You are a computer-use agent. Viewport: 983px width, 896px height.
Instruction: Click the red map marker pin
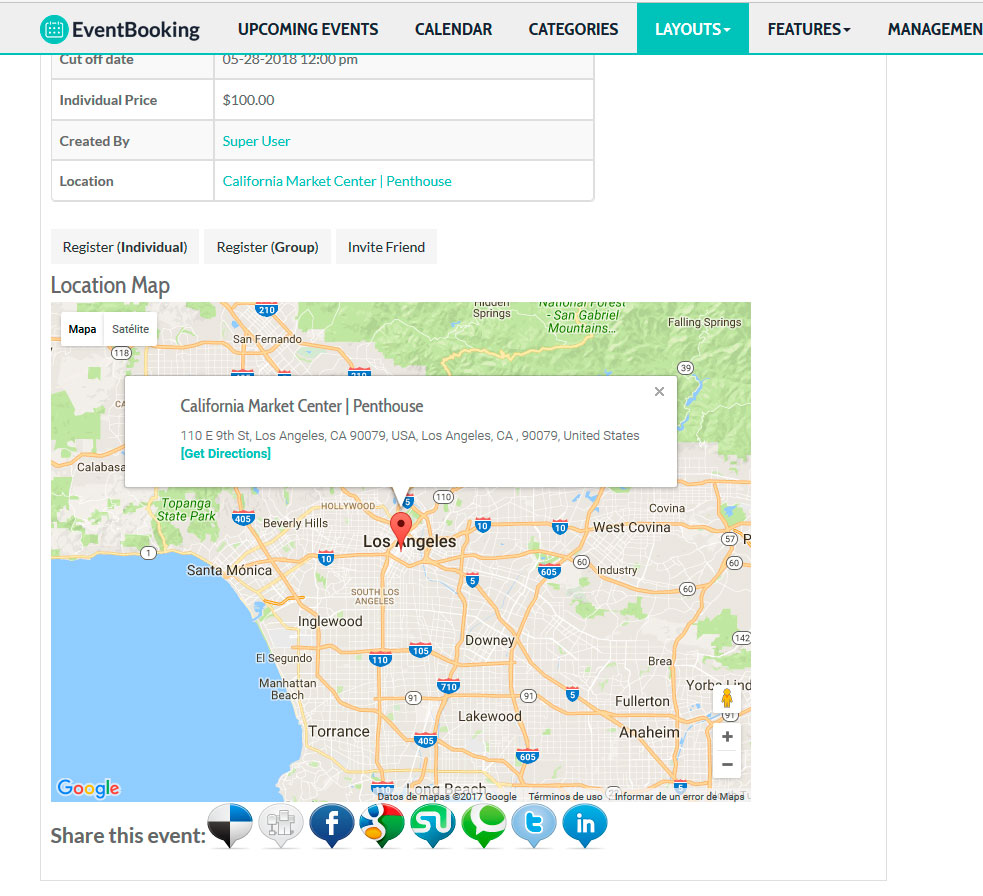[401, 530]
